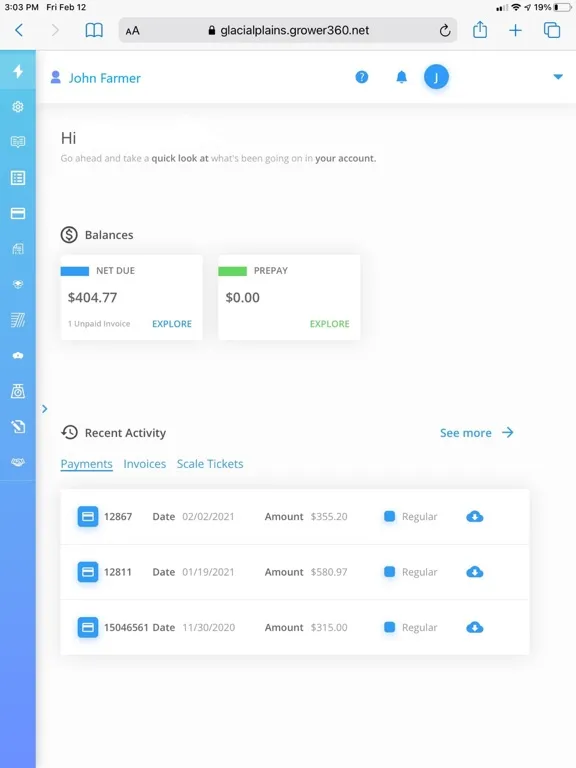Click the Balances dollar circle icon
This screenshot has width=576, height=768.
69,235
